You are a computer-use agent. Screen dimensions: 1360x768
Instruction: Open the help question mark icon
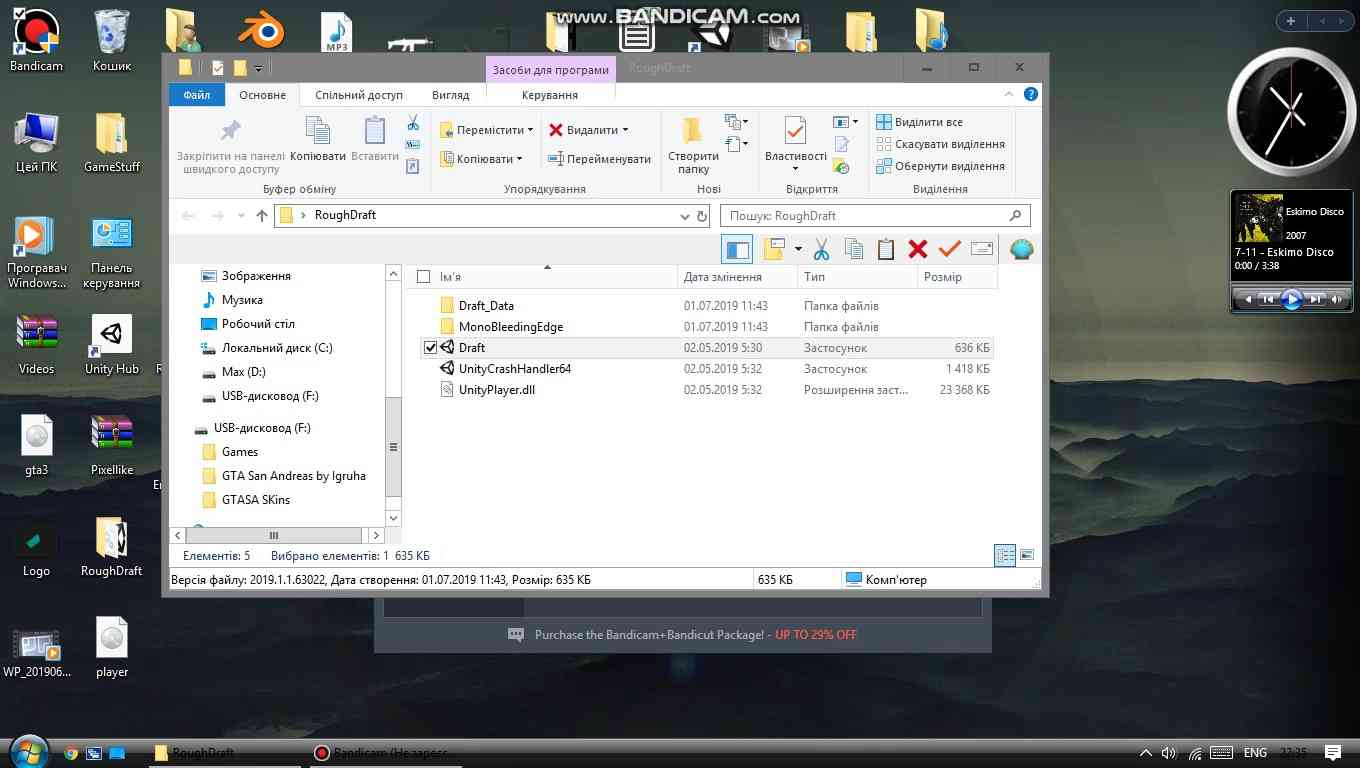coord(1031,95)
